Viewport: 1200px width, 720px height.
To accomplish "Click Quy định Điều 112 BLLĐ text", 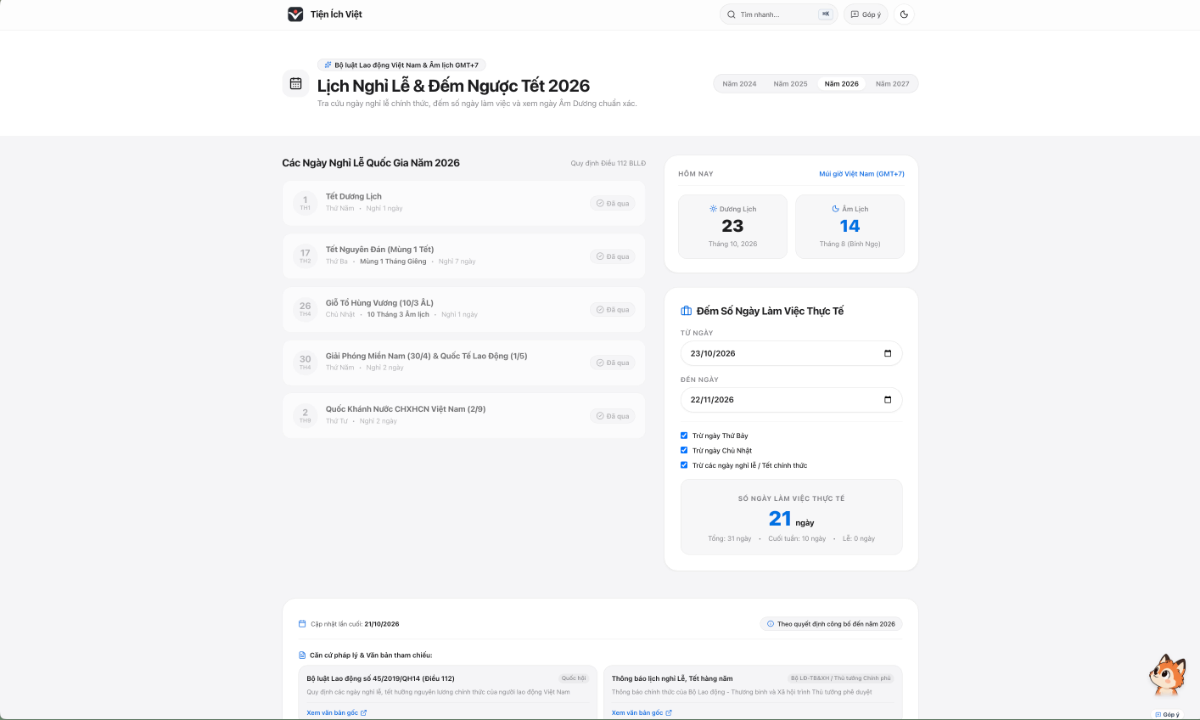I will coord(608,163).
